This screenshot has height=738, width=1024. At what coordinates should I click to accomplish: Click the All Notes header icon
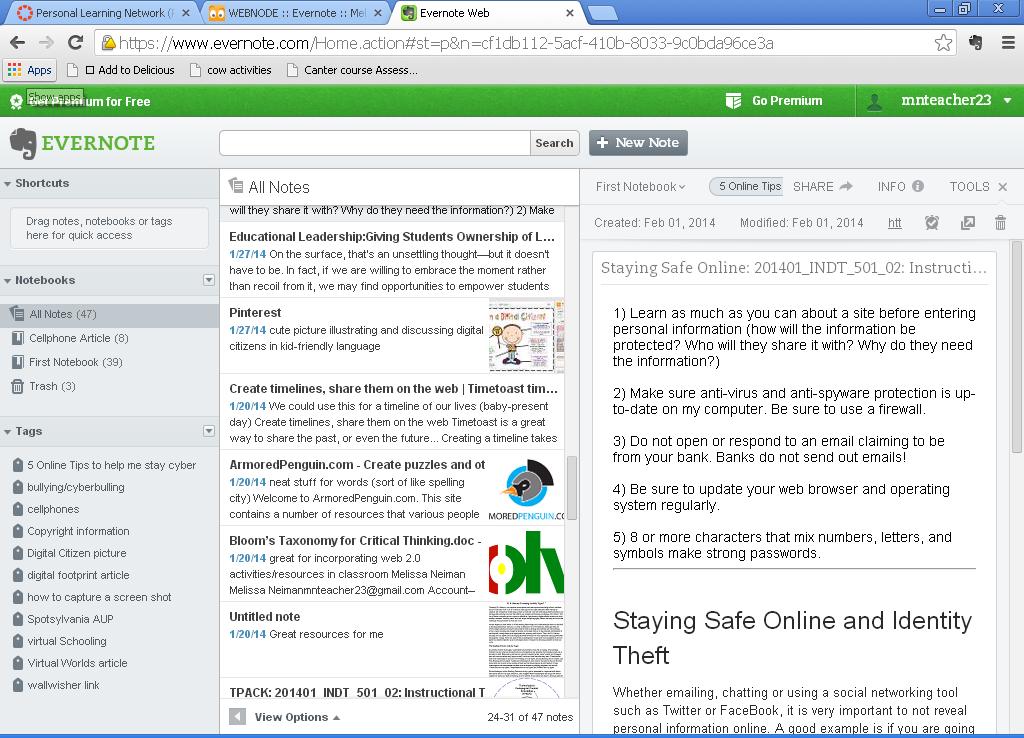point(236,186)
